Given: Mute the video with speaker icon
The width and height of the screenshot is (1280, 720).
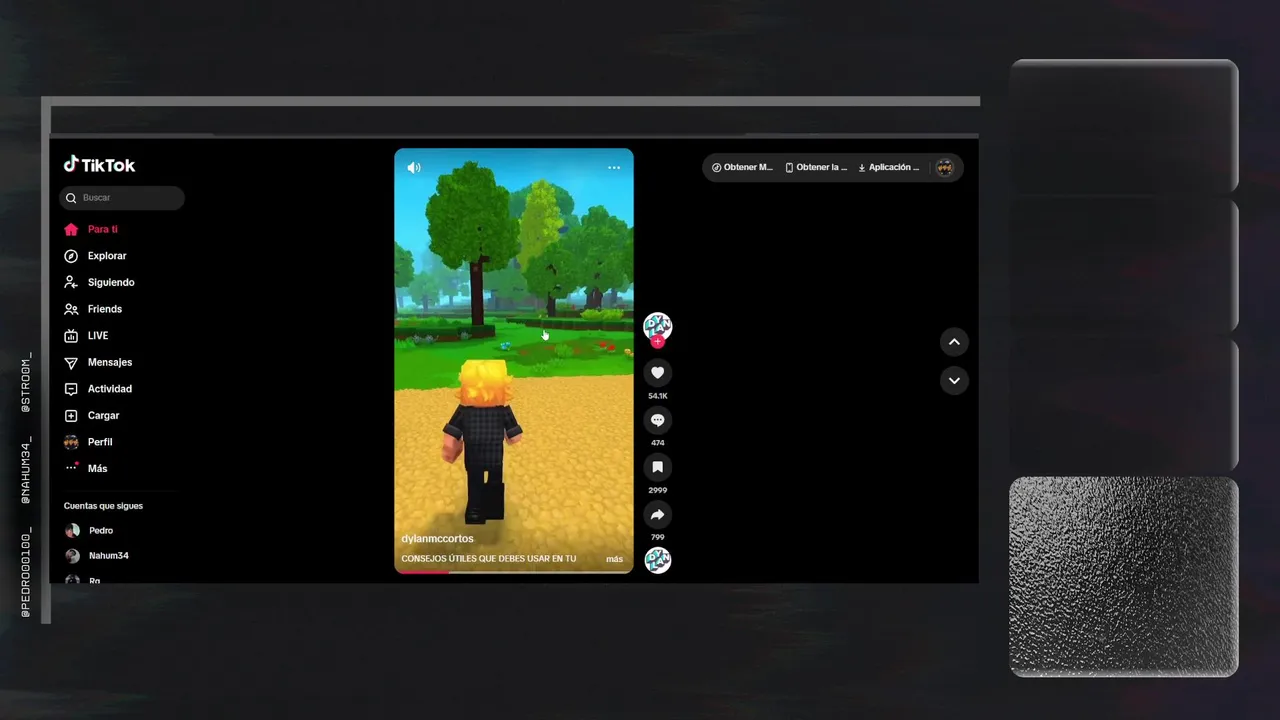Looking at the screenshot, I should coord(414,168).
